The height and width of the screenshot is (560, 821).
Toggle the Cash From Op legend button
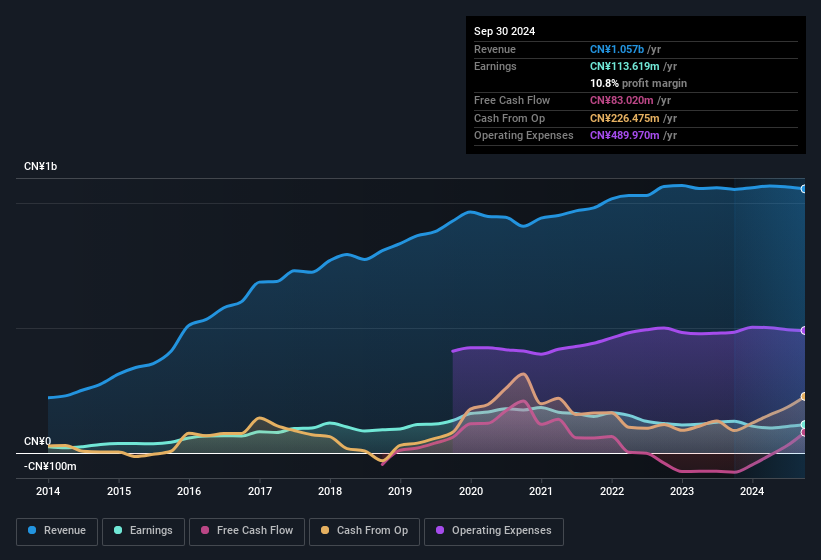click(364, 531)
